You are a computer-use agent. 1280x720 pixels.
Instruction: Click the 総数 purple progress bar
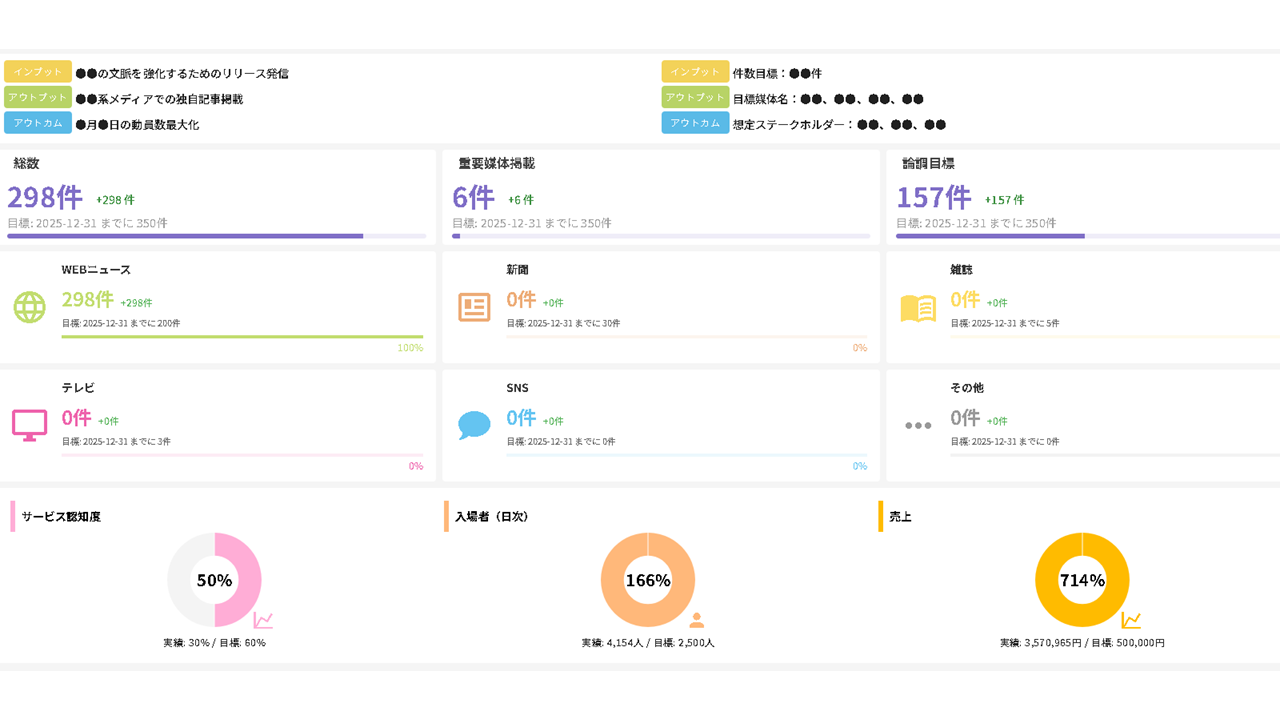click(x=216, y=236)
